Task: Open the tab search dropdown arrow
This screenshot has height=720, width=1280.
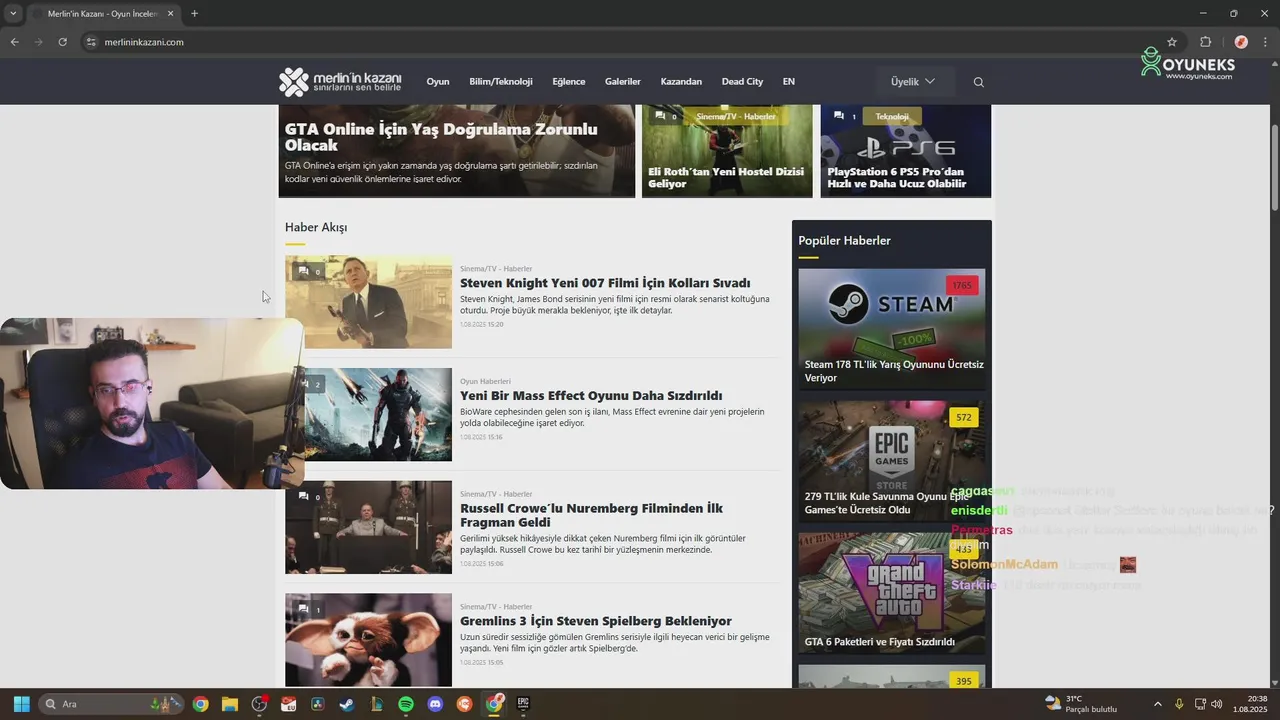Action: (x=13, y=14)
